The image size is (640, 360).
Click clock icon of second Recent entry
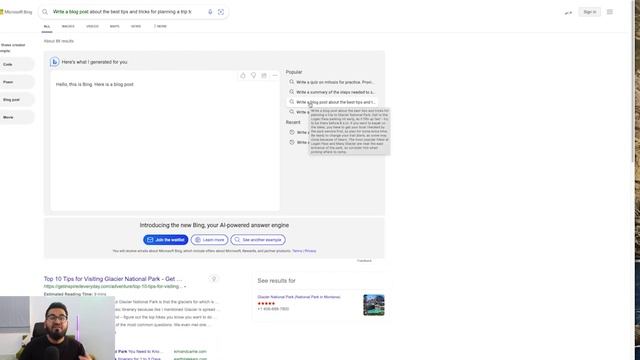[x=292, y=142]
